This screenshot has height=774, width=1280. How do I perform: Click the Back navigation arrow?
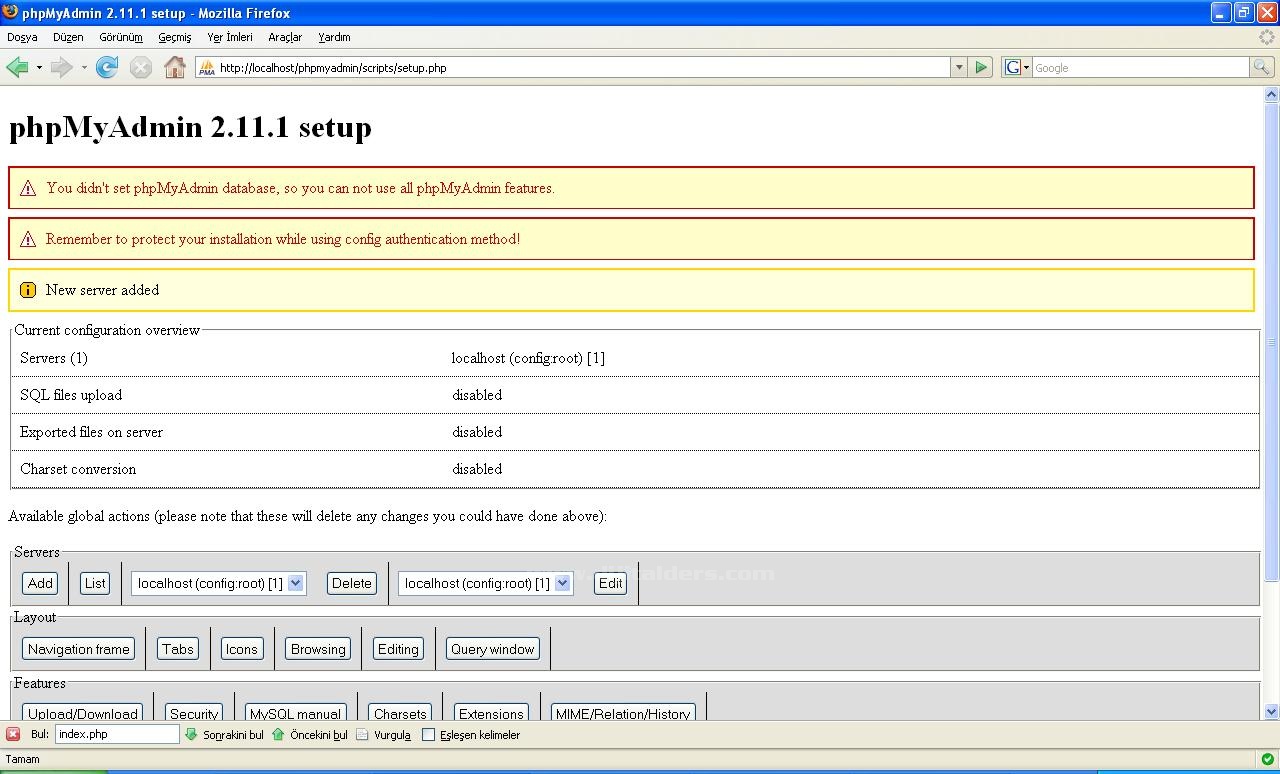pyautogui.click(x=17, y=67)
